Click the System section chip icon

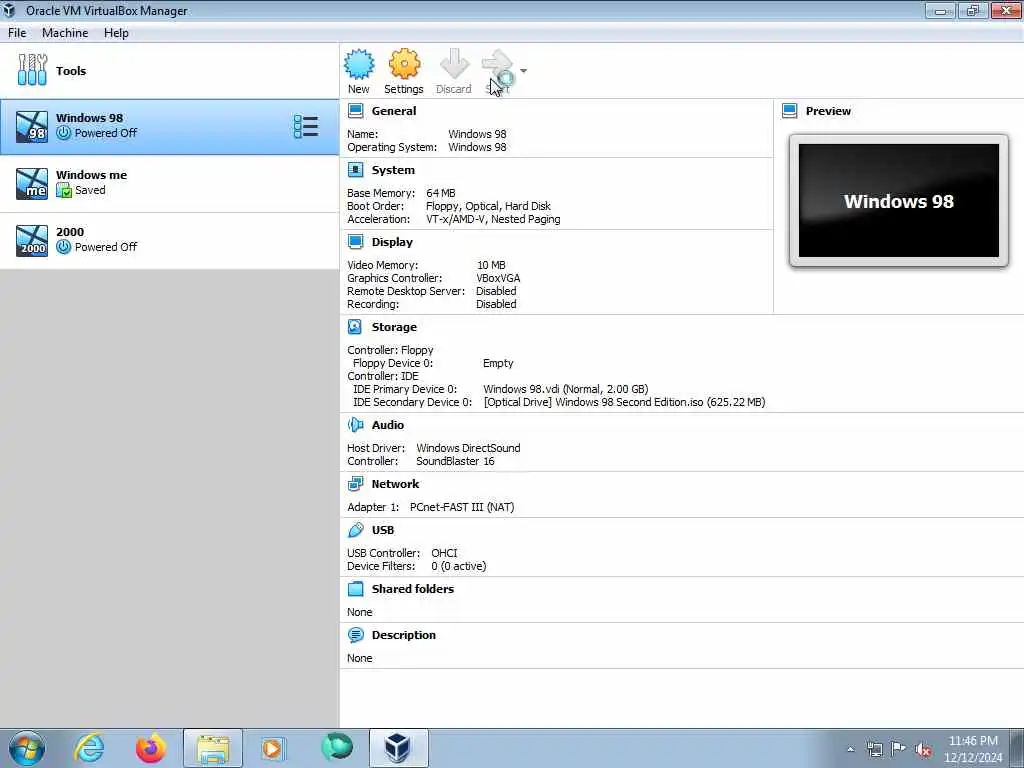point(355,170)
